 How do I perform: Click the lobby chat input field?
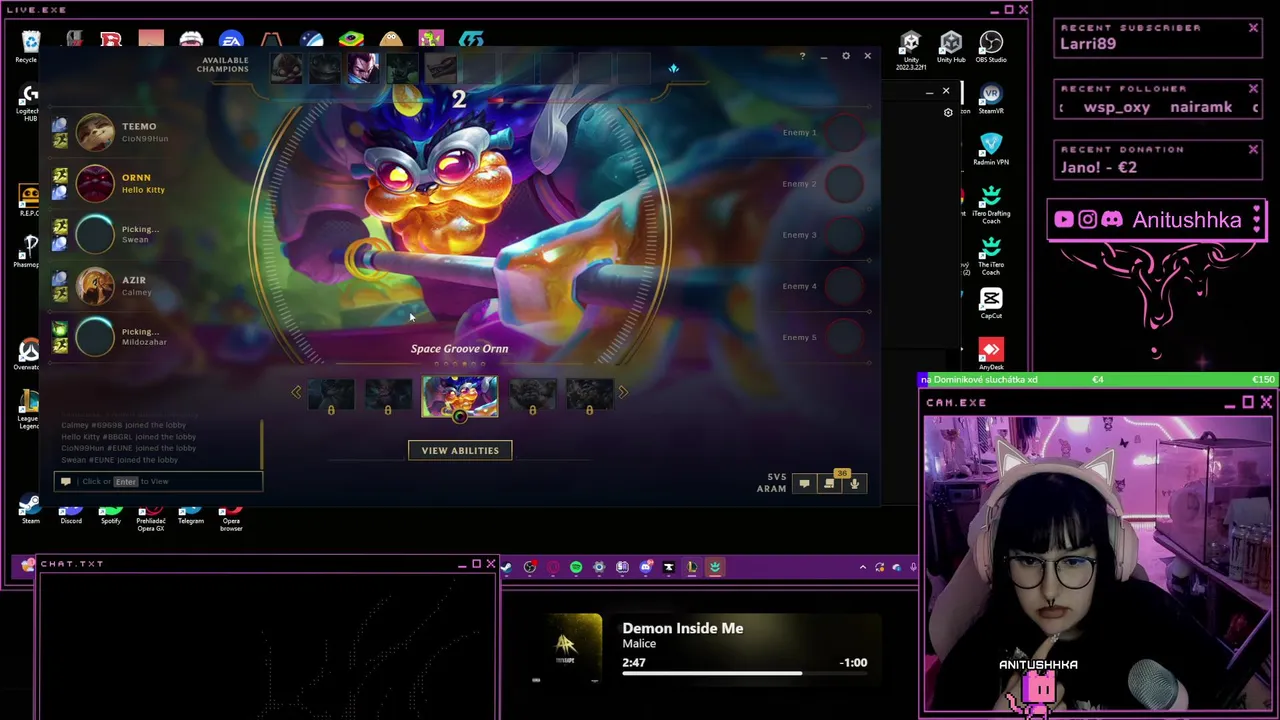pyautogui.click(x=159, y=481)
